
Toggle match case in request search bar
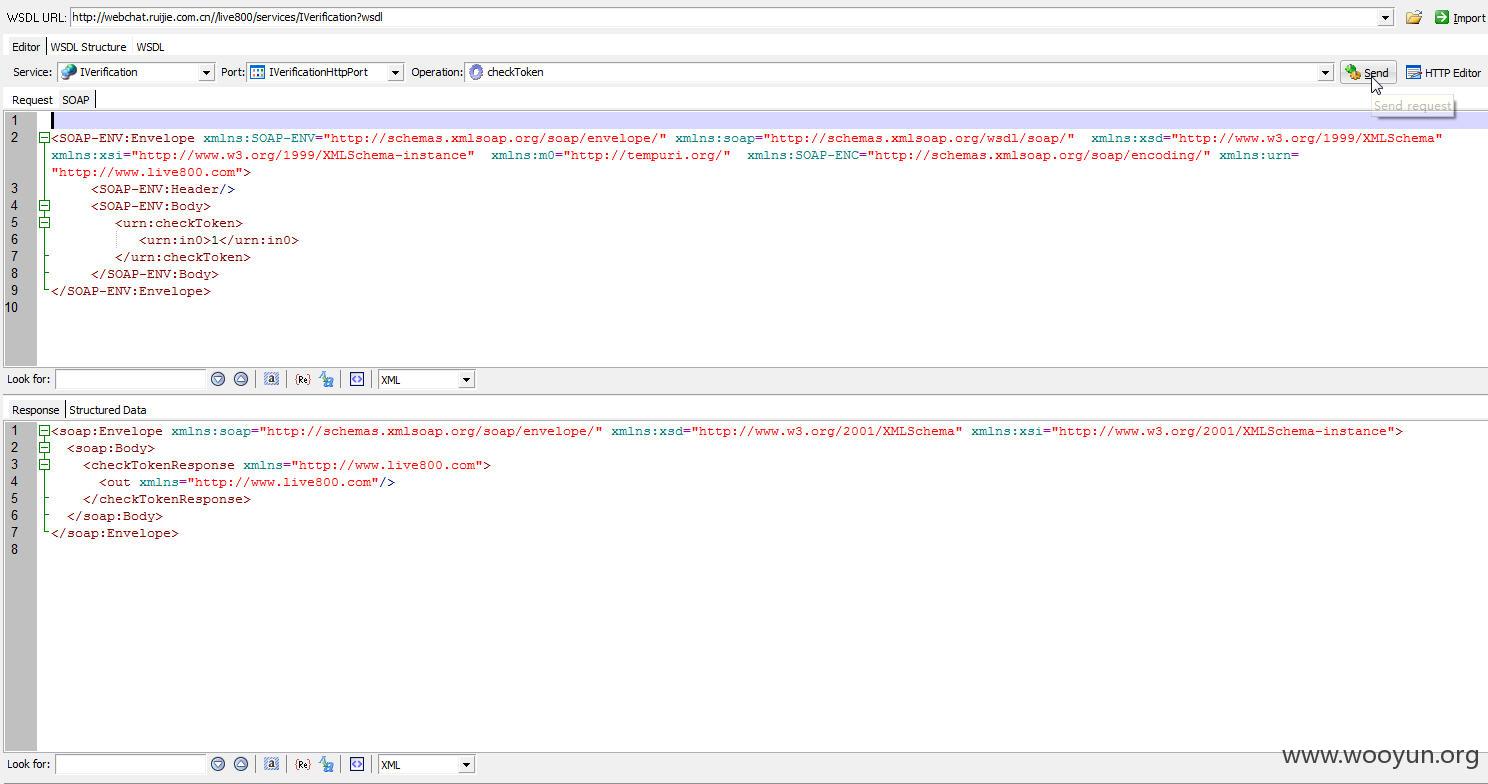click(326, 379)
